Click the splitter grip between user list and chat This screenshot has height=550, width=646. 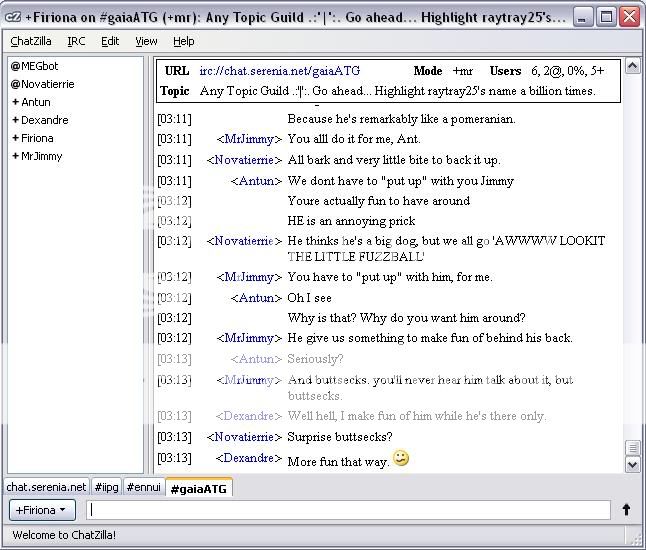pos(147,266)
